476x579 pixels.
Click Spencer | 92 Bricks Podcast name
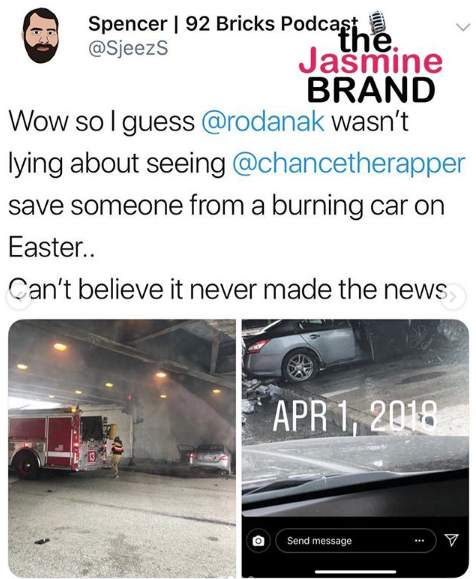pos(223,24)
